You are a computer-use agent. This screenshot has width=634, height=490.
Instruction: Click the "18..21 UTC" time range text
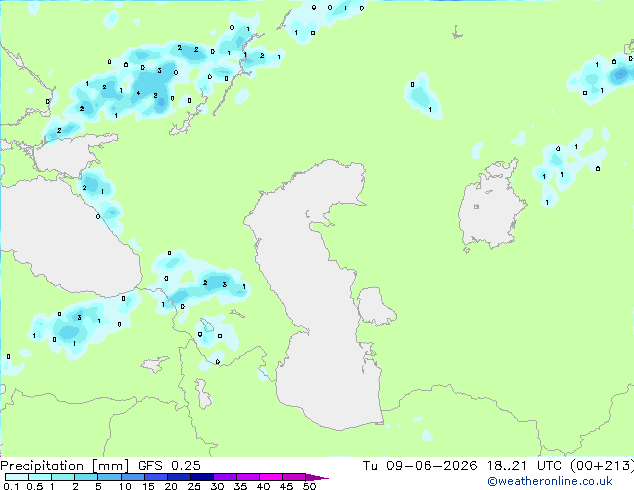[524, 466]
